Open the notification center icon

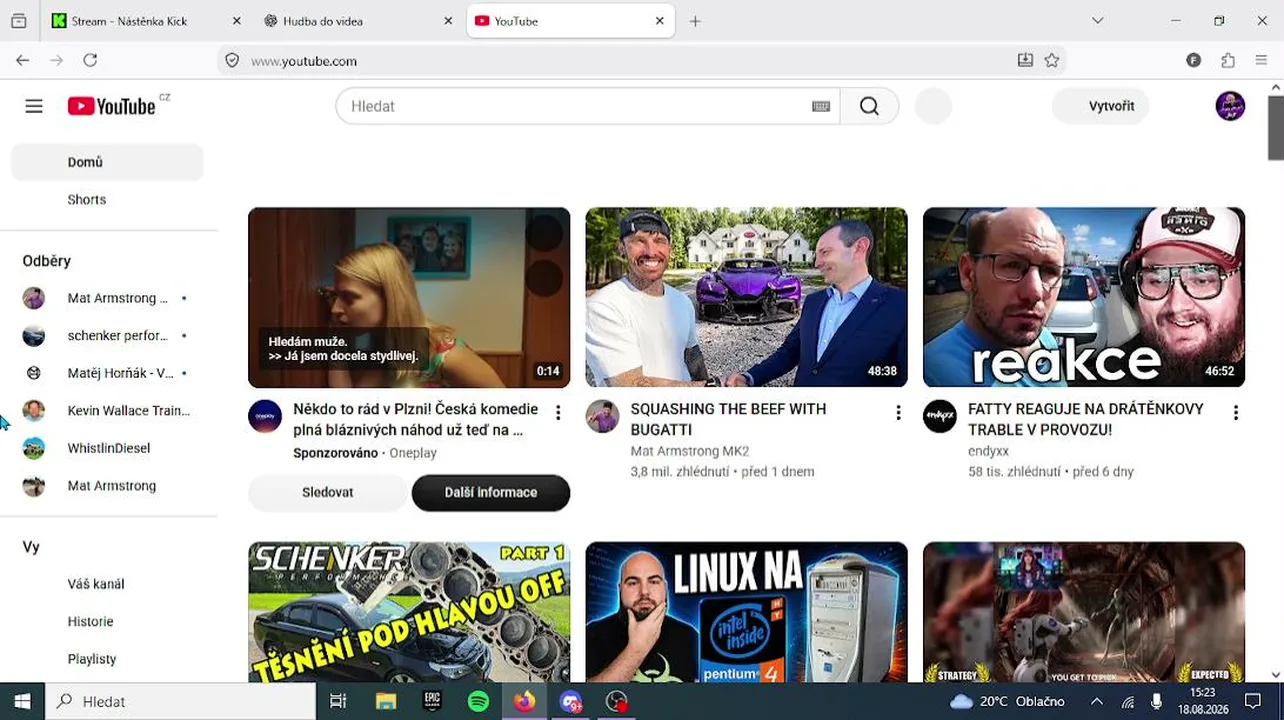tap(1253, 702)
